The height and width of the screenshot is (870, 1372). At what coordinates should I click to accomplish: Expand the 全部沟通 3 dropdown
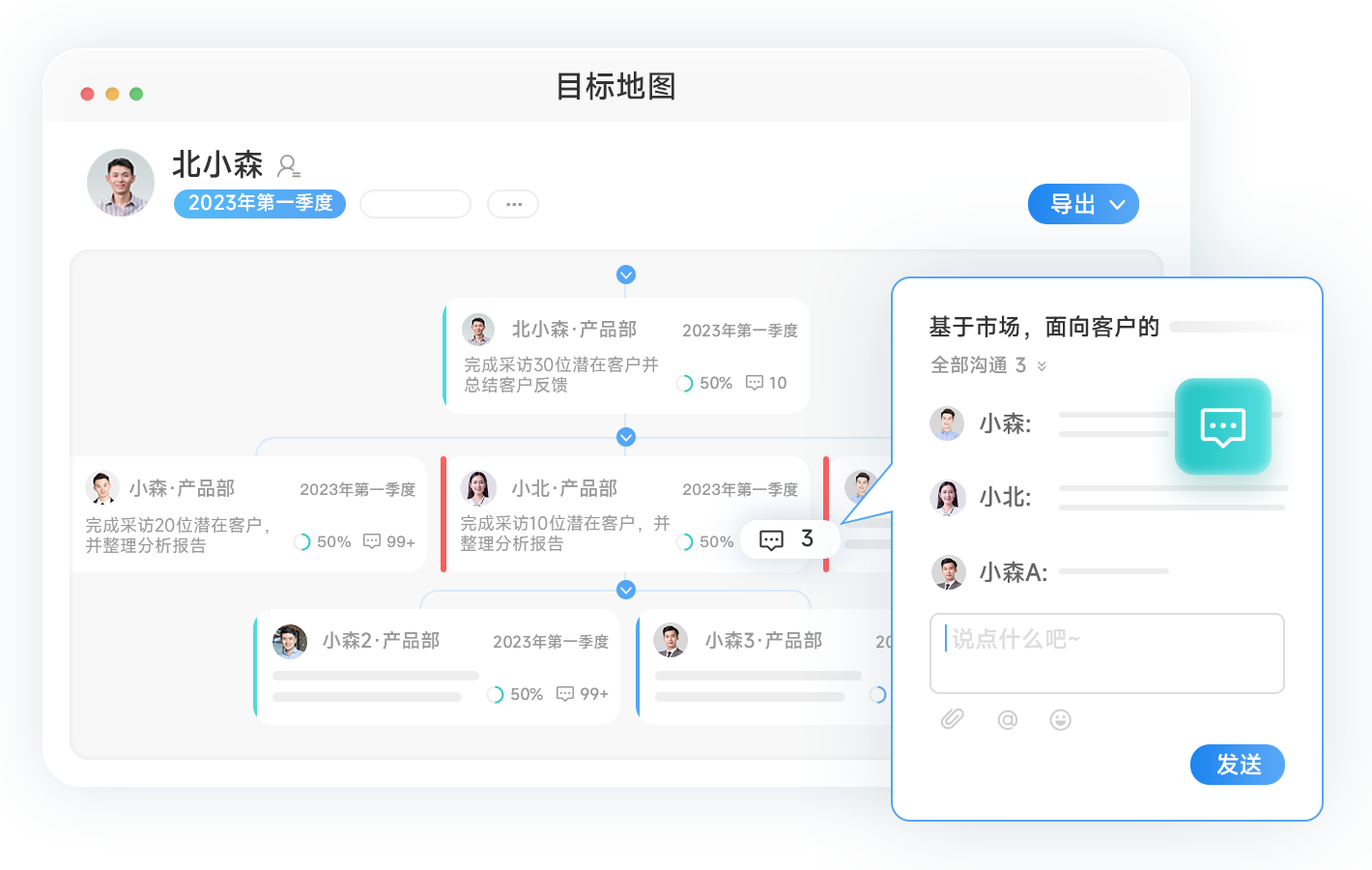tap(1042, 365)
